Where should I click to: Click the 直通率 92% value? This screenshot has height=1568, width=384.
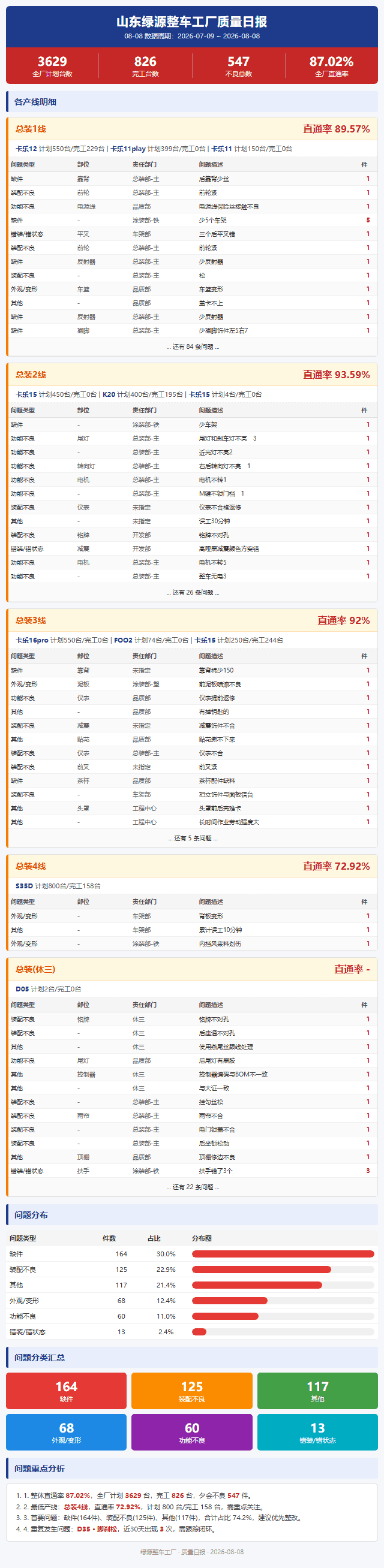[x=344, y=620]
